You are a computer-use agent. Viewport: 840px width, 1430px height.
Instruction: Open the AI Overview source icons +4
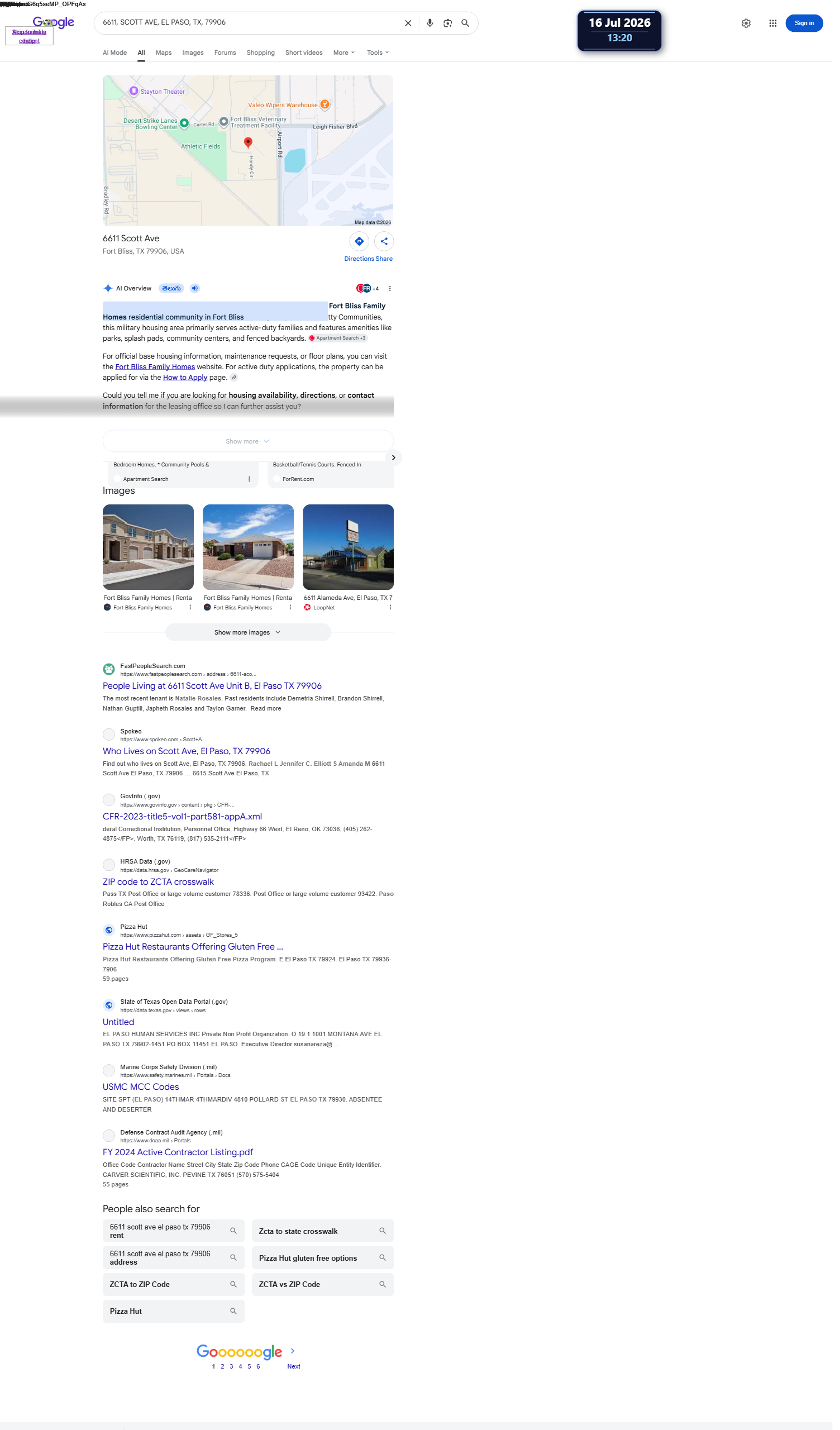(371, 291)
